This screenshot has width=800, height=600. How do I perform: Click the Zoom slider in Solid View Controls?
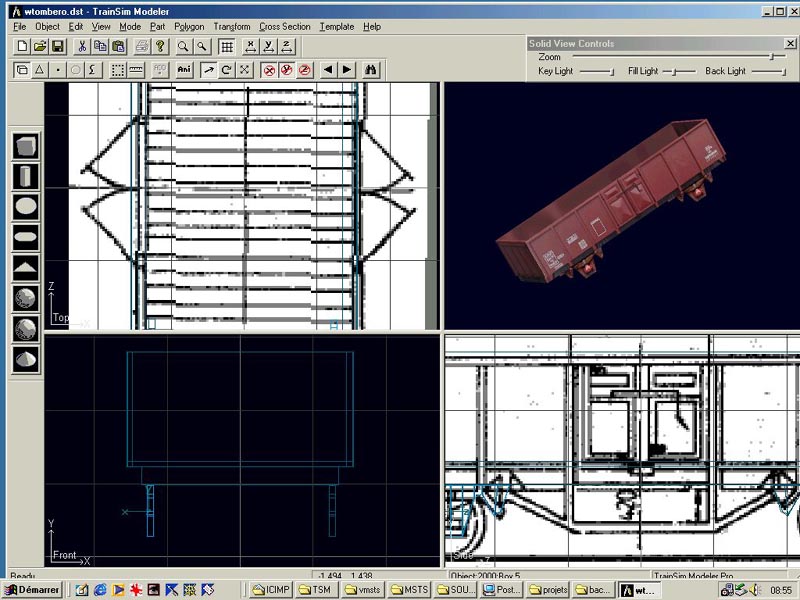pos(770,57)
